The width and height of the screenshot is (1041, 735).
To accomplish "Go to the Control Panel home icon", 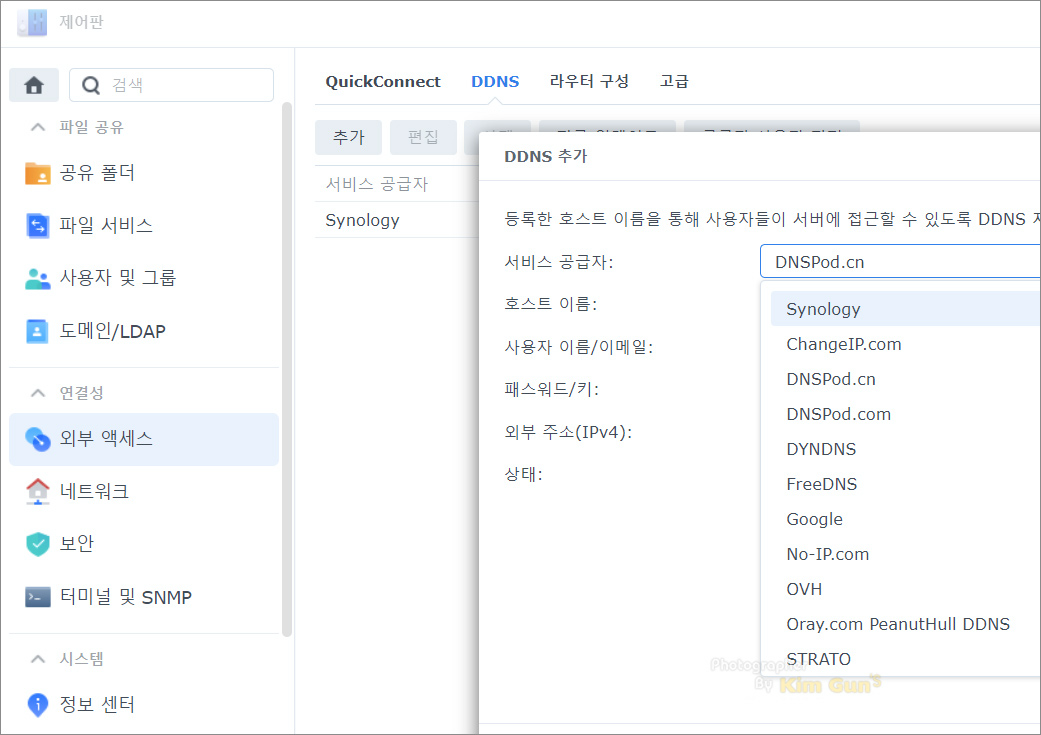I will 34,85.
